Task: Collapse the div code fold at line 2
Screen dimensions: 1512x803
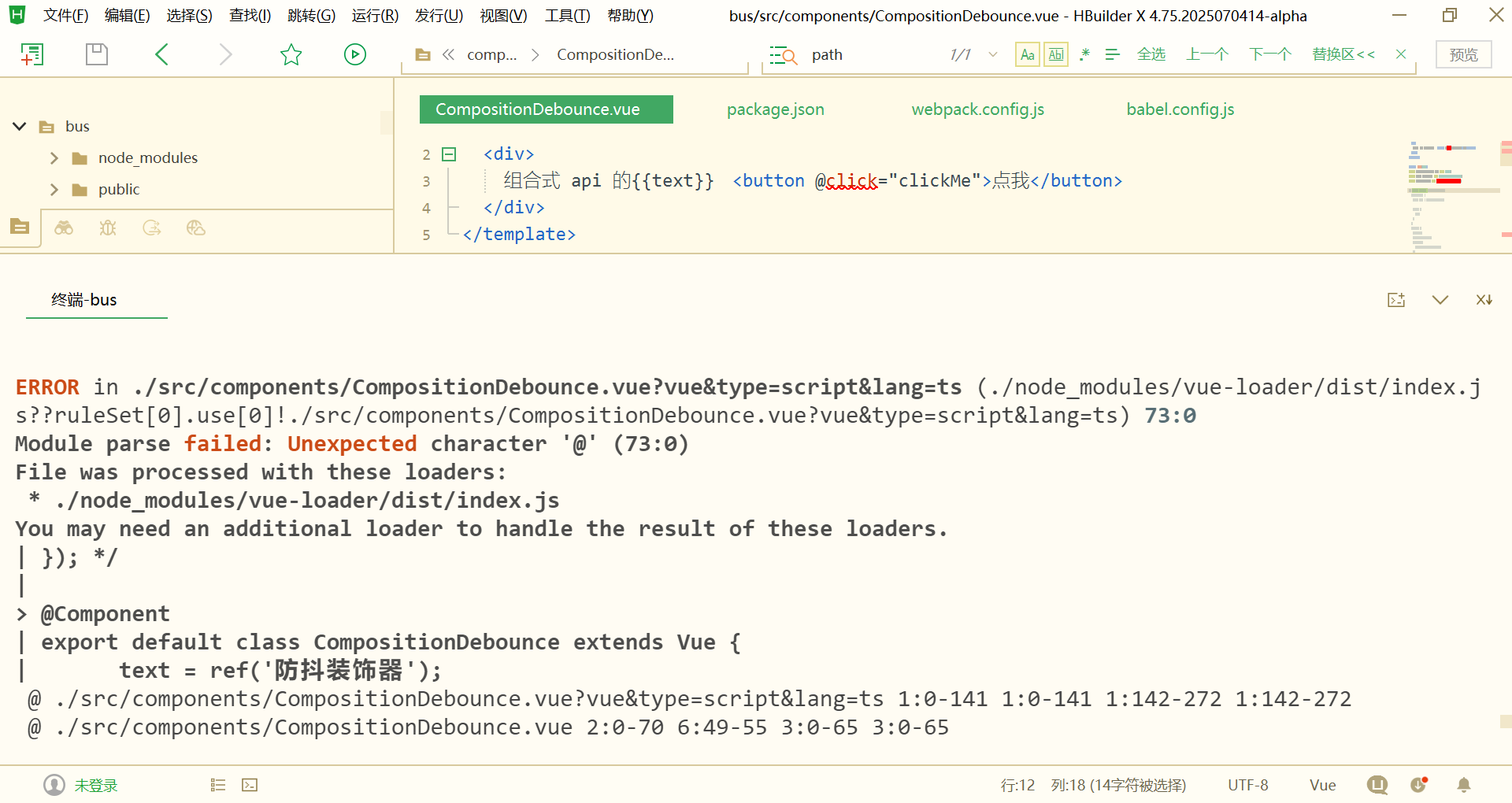Action: [449, 154]
